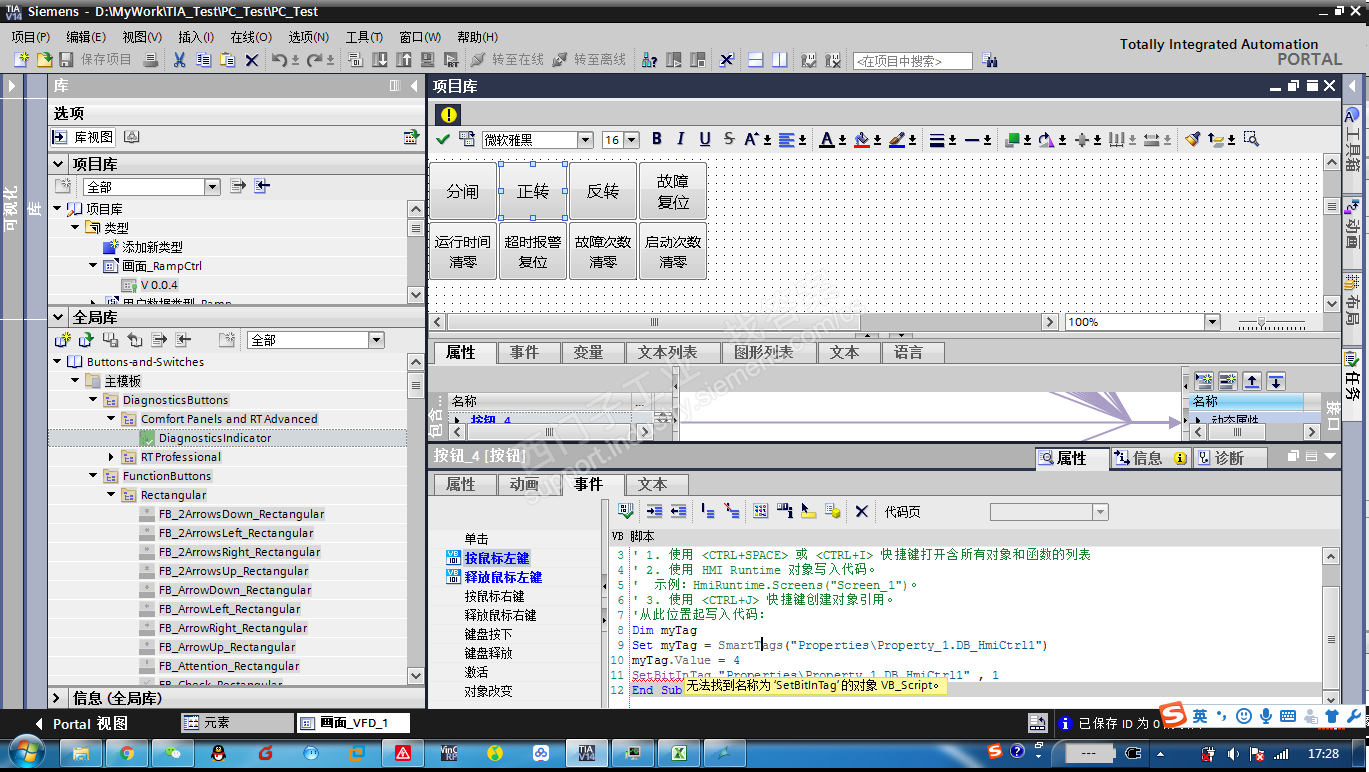Toggle italic text formatting
This screenshot has width=1369, height=772.
click(681, 139)
